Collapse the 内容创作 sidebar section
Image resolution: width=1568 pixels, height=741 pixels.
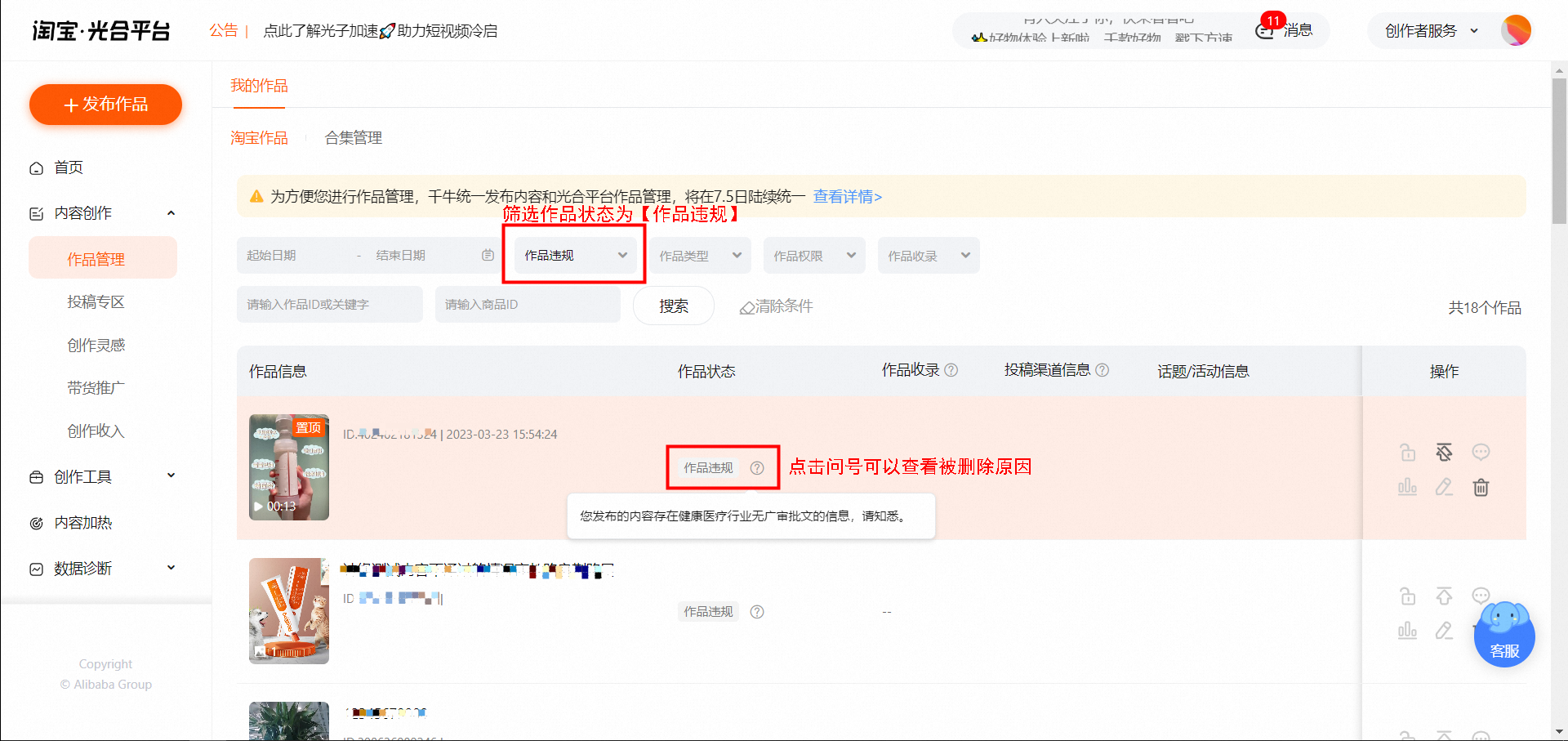tap(171, 213)
